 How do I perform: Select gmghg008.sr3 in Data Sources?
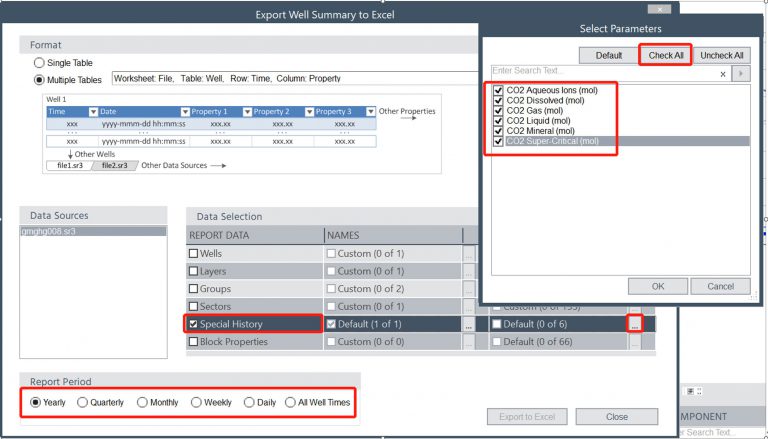(93, 231)
